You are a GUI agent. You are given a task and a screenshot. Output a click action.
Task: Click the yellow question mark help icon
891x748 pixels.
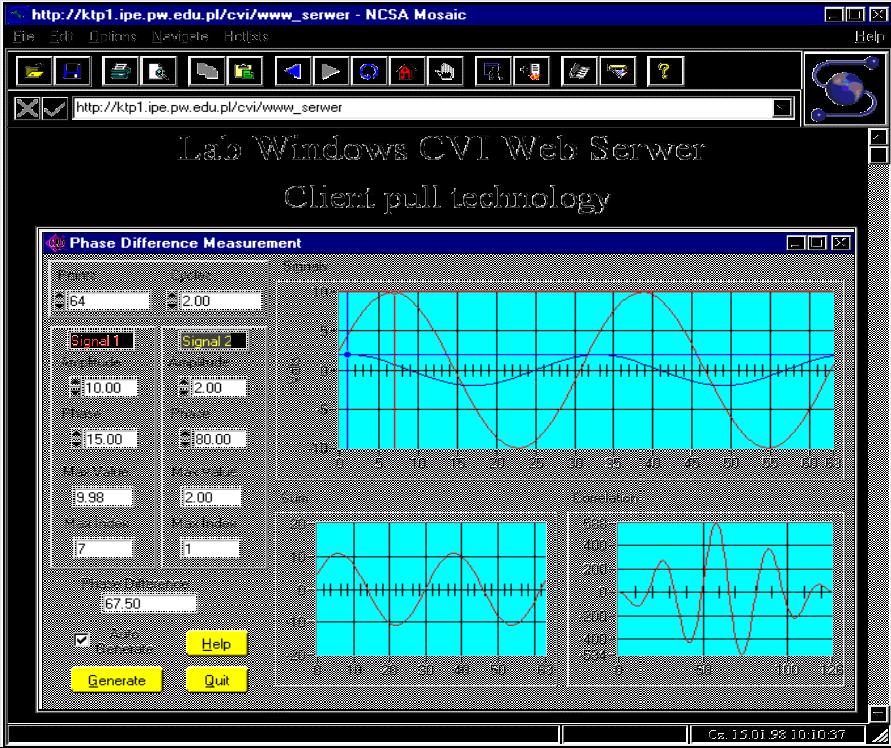665,72
